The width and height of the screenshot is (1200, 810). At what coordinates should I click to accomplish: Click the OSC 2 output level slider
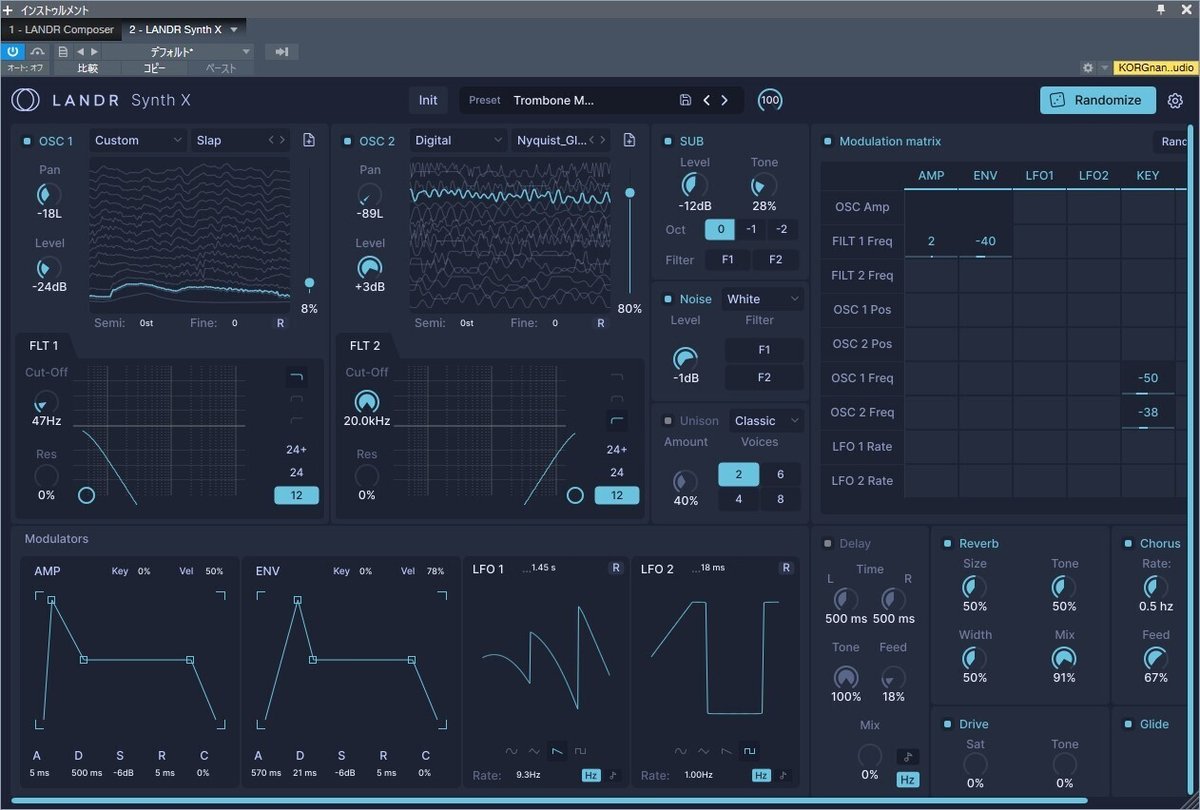pyautogui.click(x=630, y=192)
